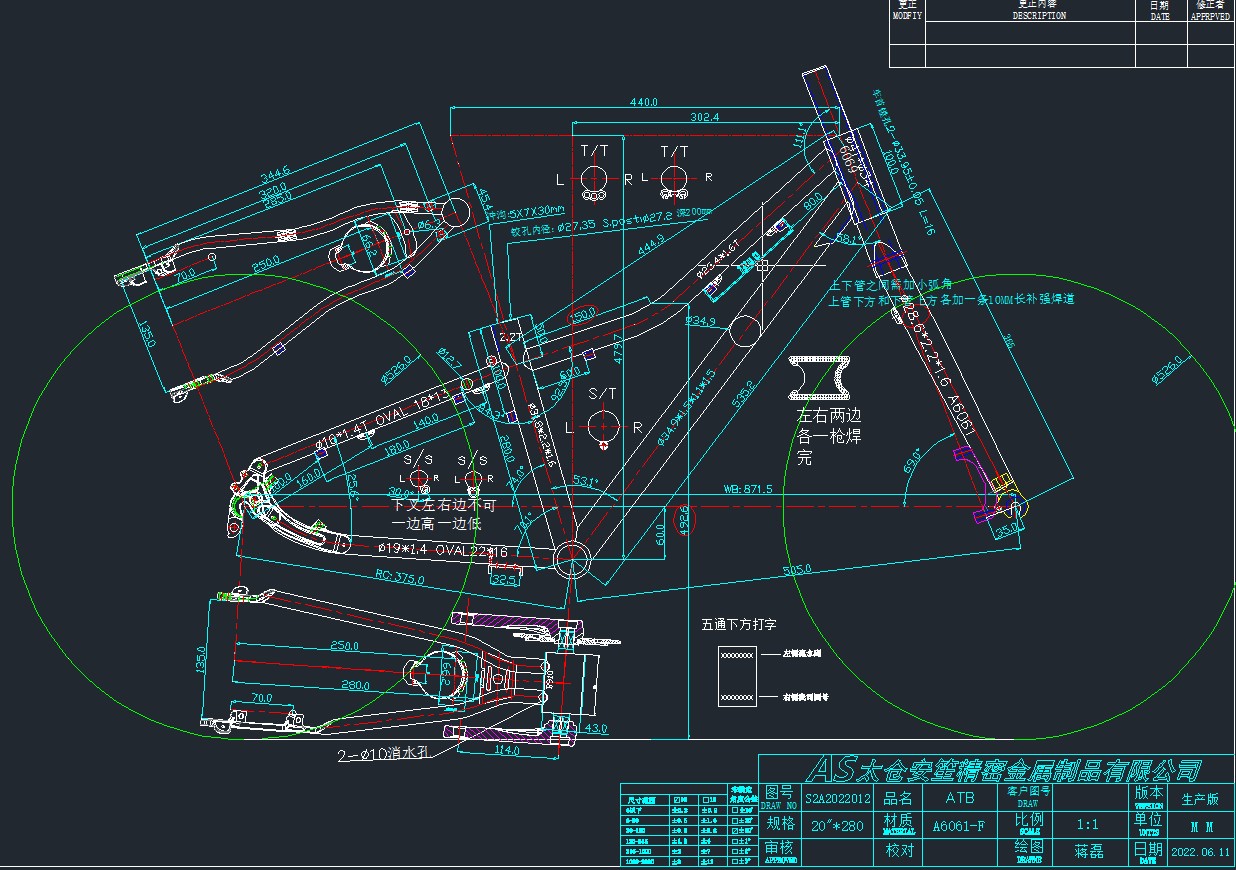Select the 440.0 dimension at the top
1236x870 pixels.
(x=643, y=102)
